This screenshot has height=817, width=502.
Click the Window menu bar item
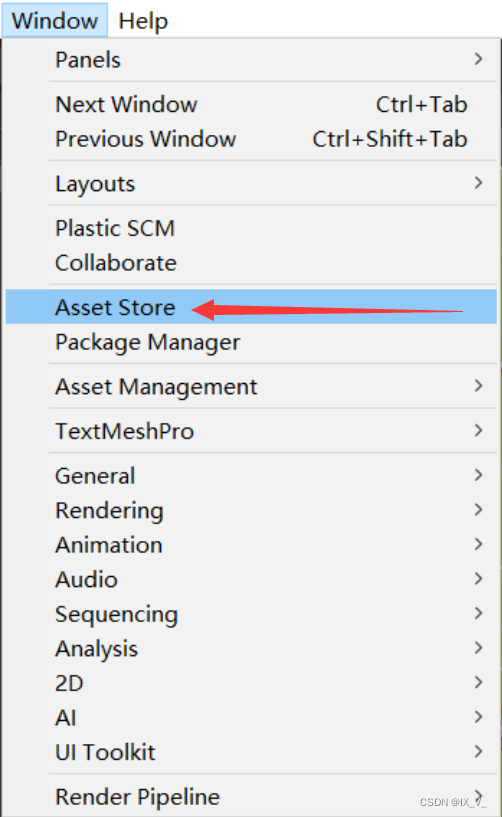click(x=55, y=20)
